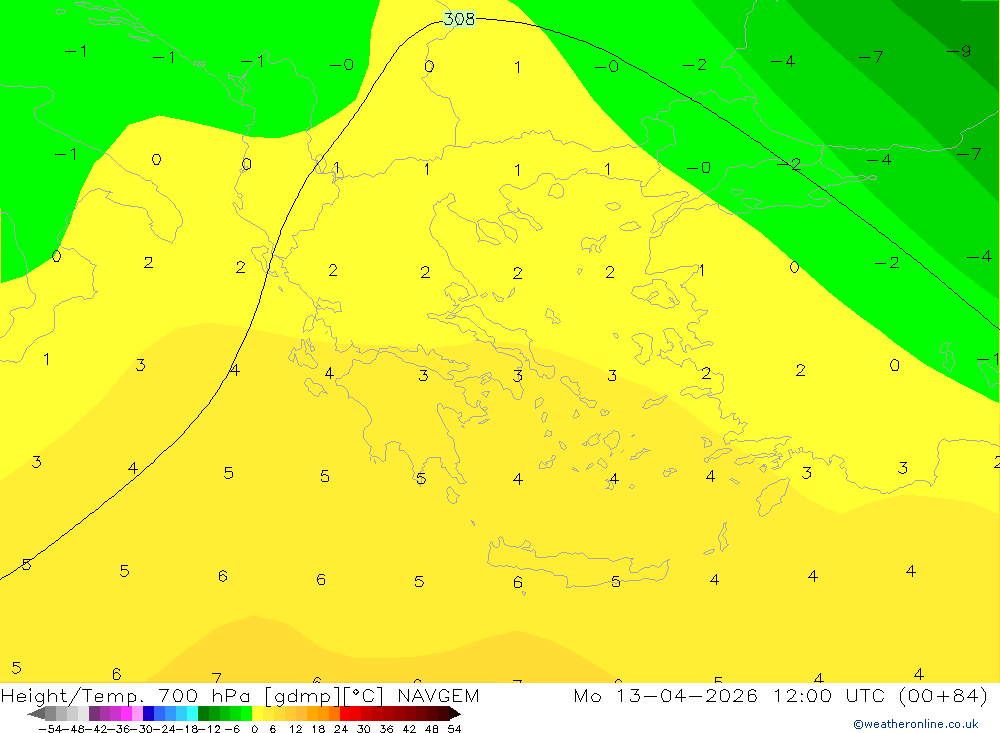Click the '-30' legend scale value
Viewport: 1000px width, 733px height.
point(142,729)
